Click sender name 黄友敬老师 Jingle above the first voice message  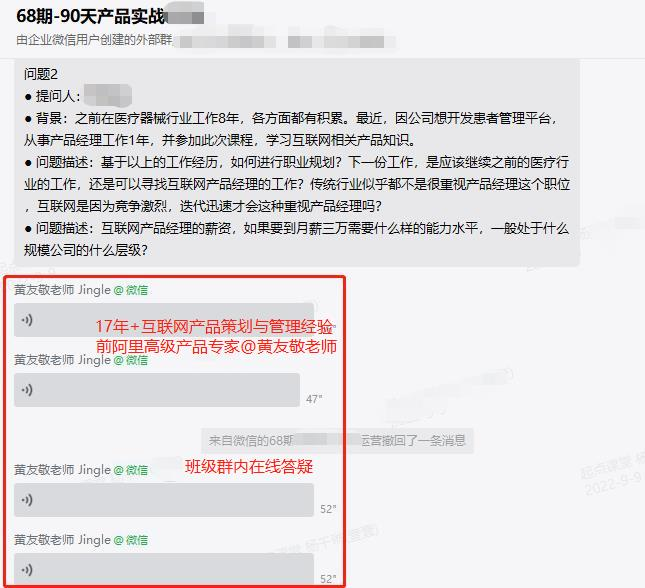(63, 290)
